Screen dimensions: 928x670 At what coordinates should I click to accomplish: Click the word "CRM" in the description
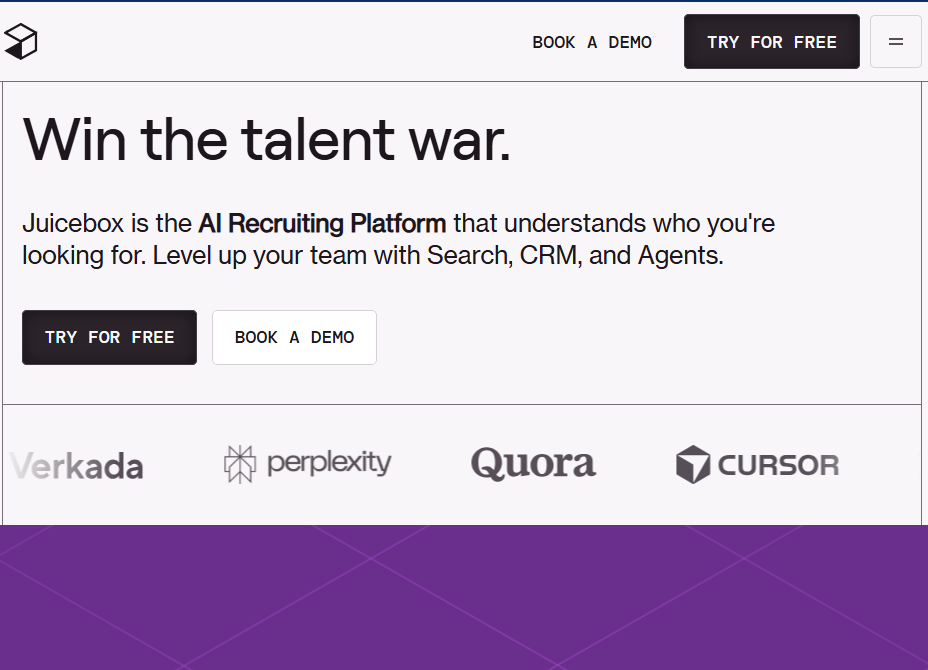547,255
